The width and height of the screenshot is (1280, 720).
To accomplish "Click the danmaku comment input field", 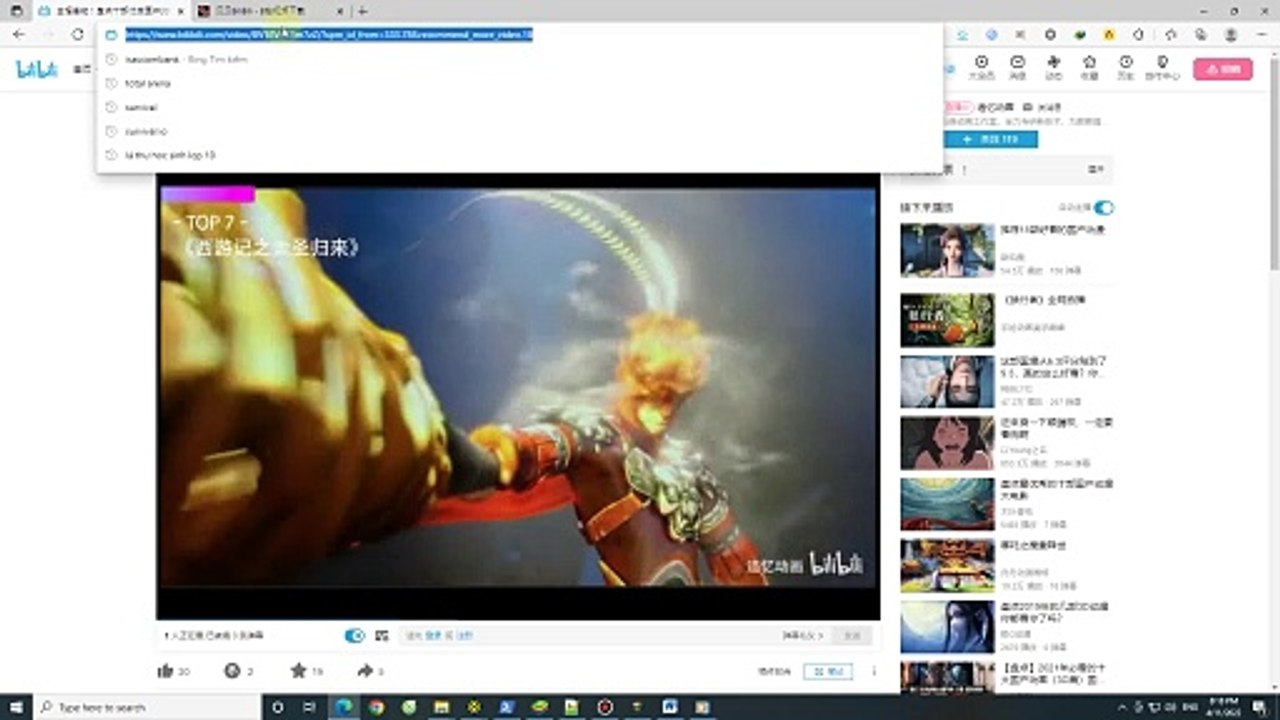I will pos(590,635).
